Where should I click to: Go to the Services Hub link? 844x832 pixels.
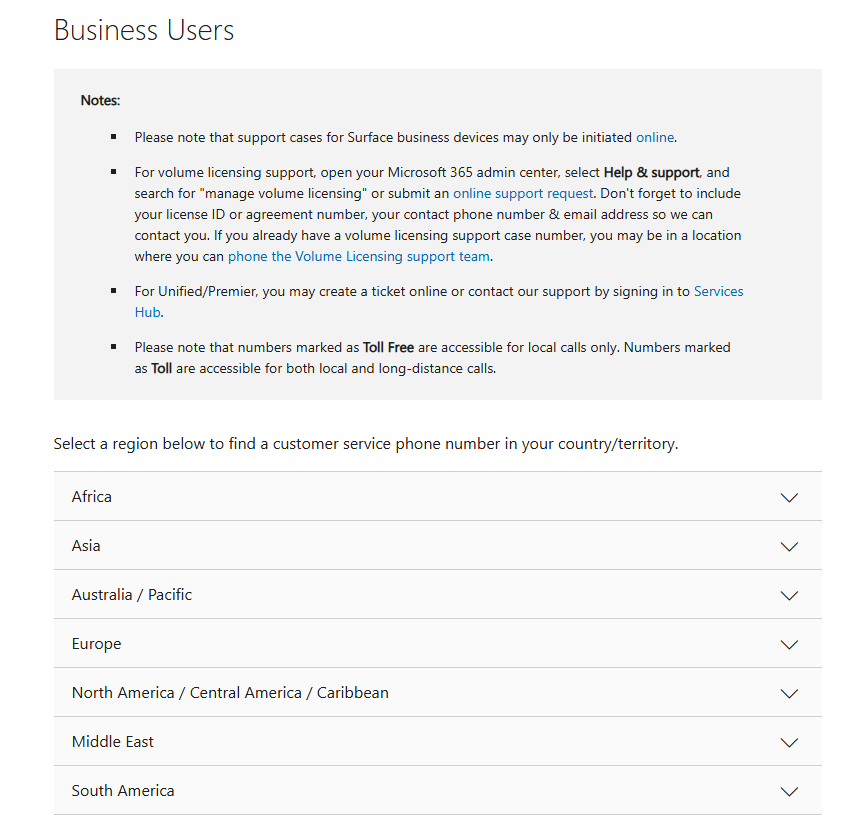point(718,291)
